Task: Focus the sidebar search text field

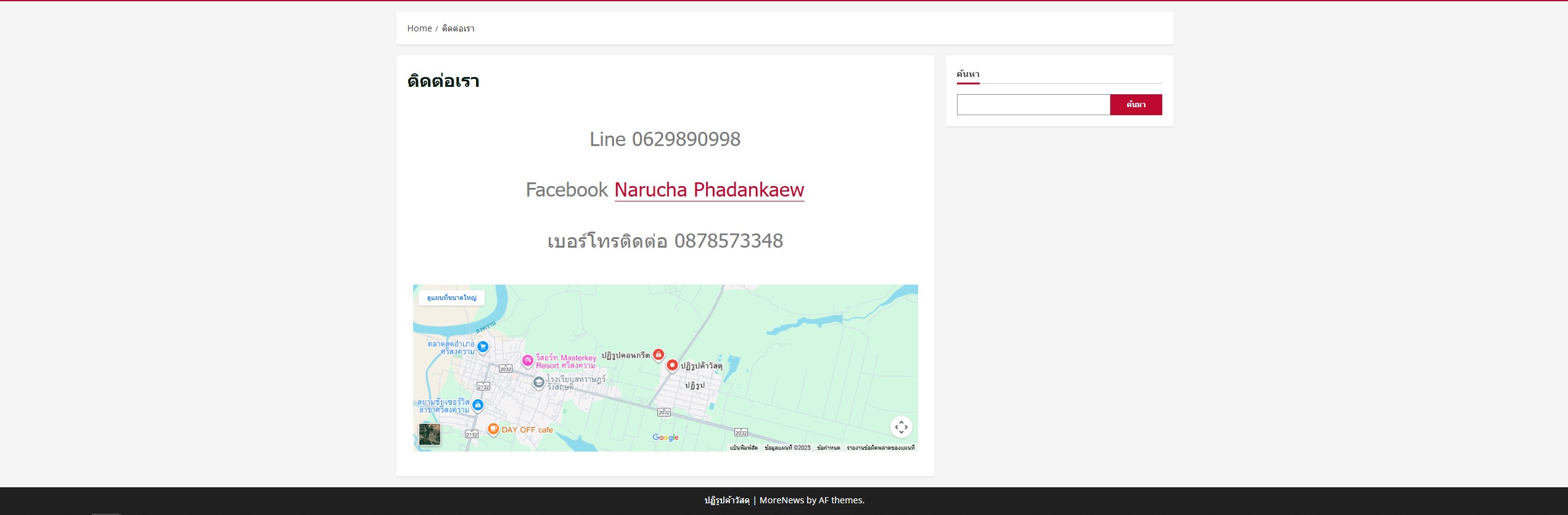Action: click(x=1033, y=105)
